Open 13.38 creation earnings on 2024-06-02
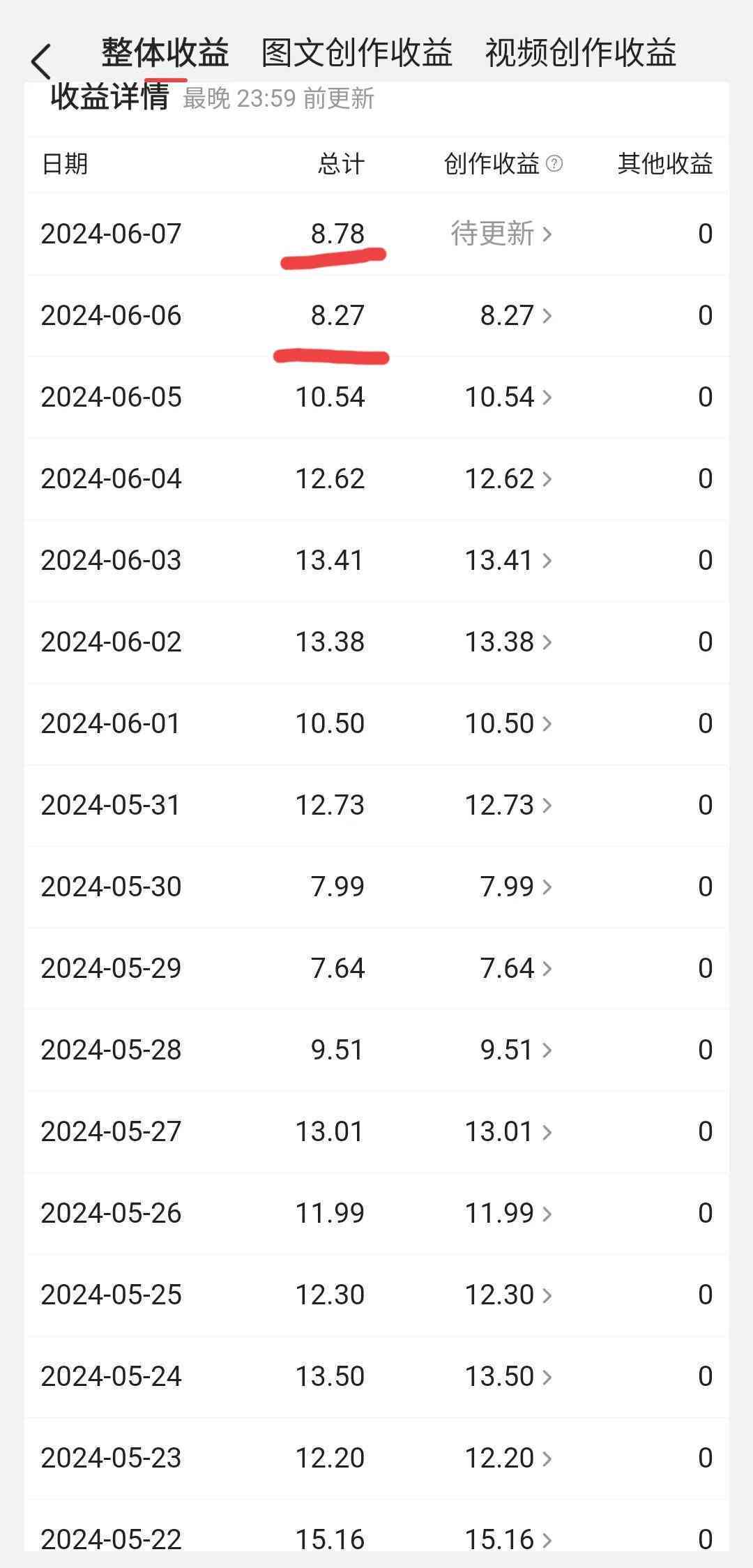Screen dimensions: 753x1568 508,642
